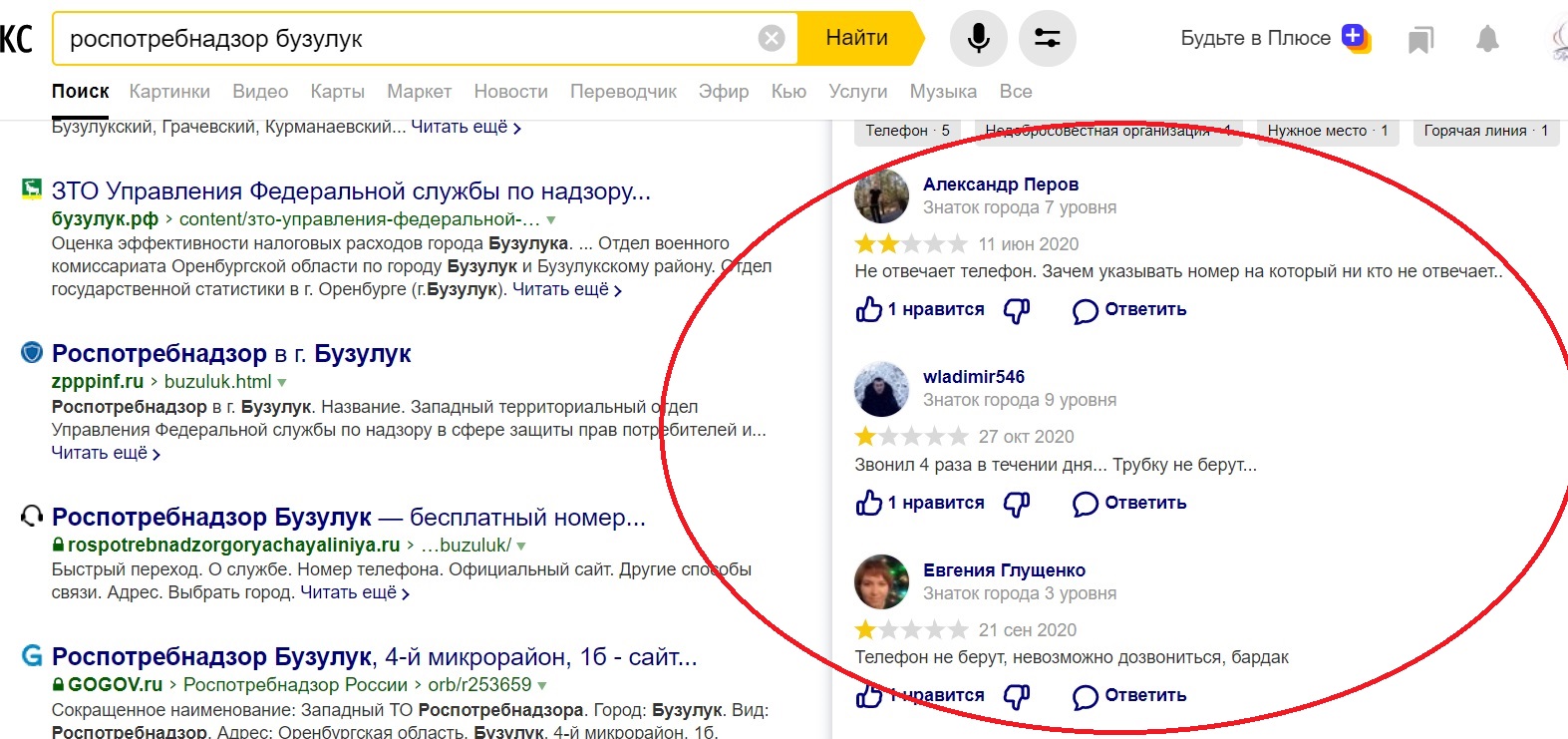
Task: Dislike Александр Перов's review
Action: click(1016, 310)
